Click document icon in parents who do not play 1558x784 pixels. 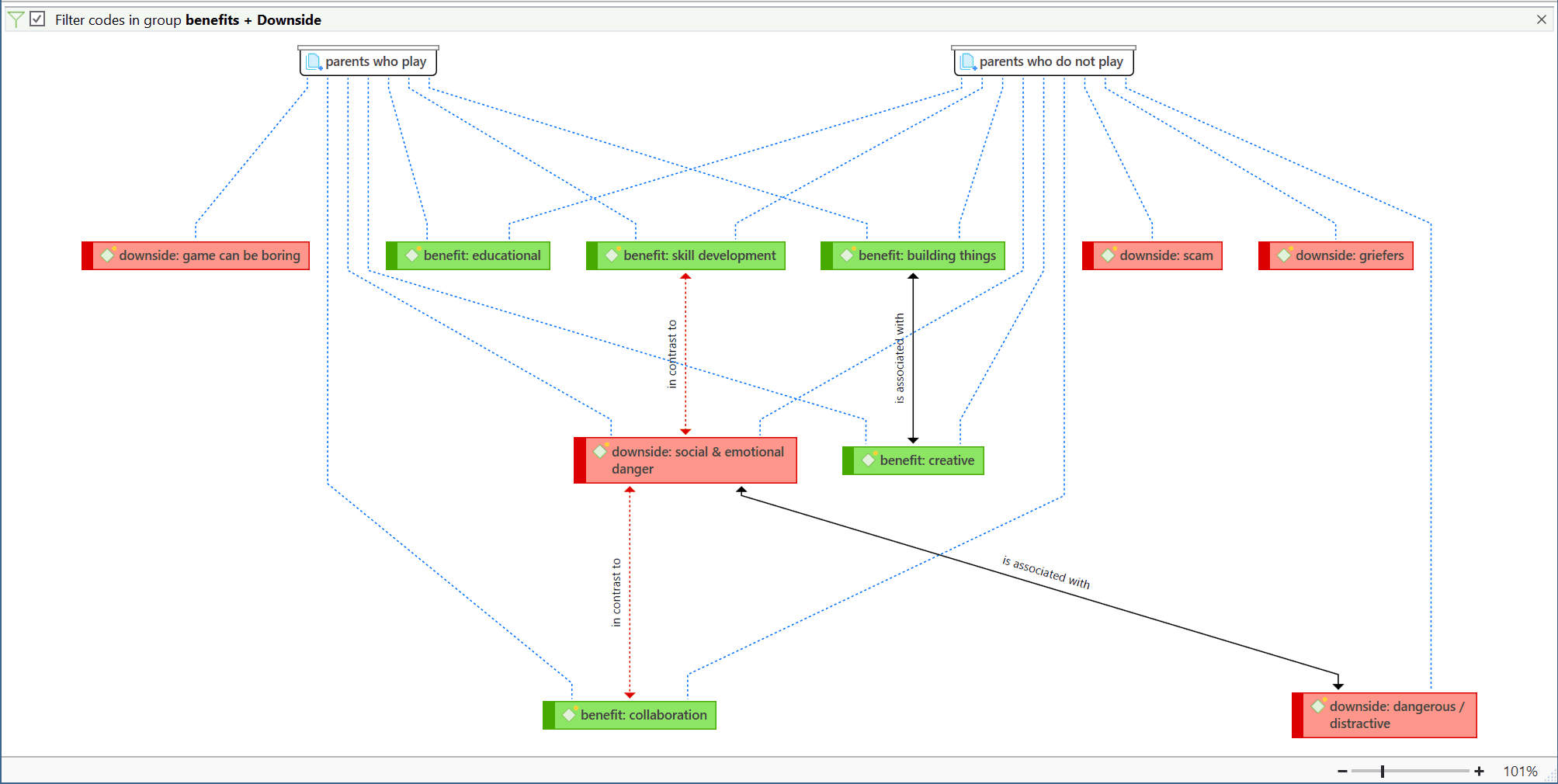[x=968, y=61]
